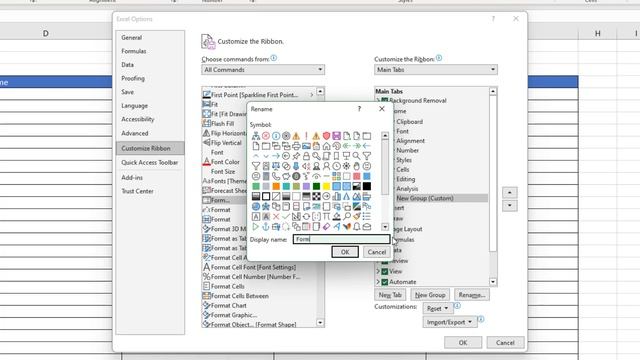Select the red X cross-mark symbol
This screenshot has width=640, height=360.
coord(276,216)
